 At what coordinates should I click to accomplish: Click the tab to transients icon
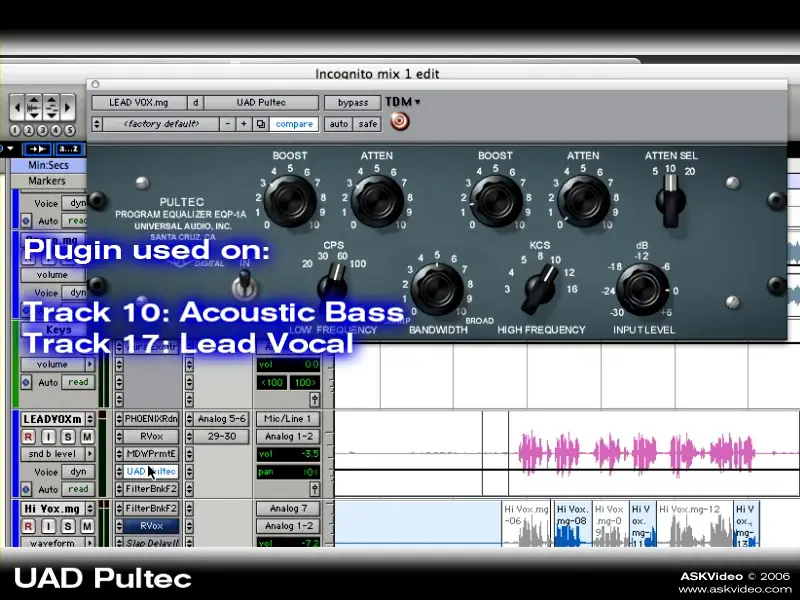pos(38,149)
